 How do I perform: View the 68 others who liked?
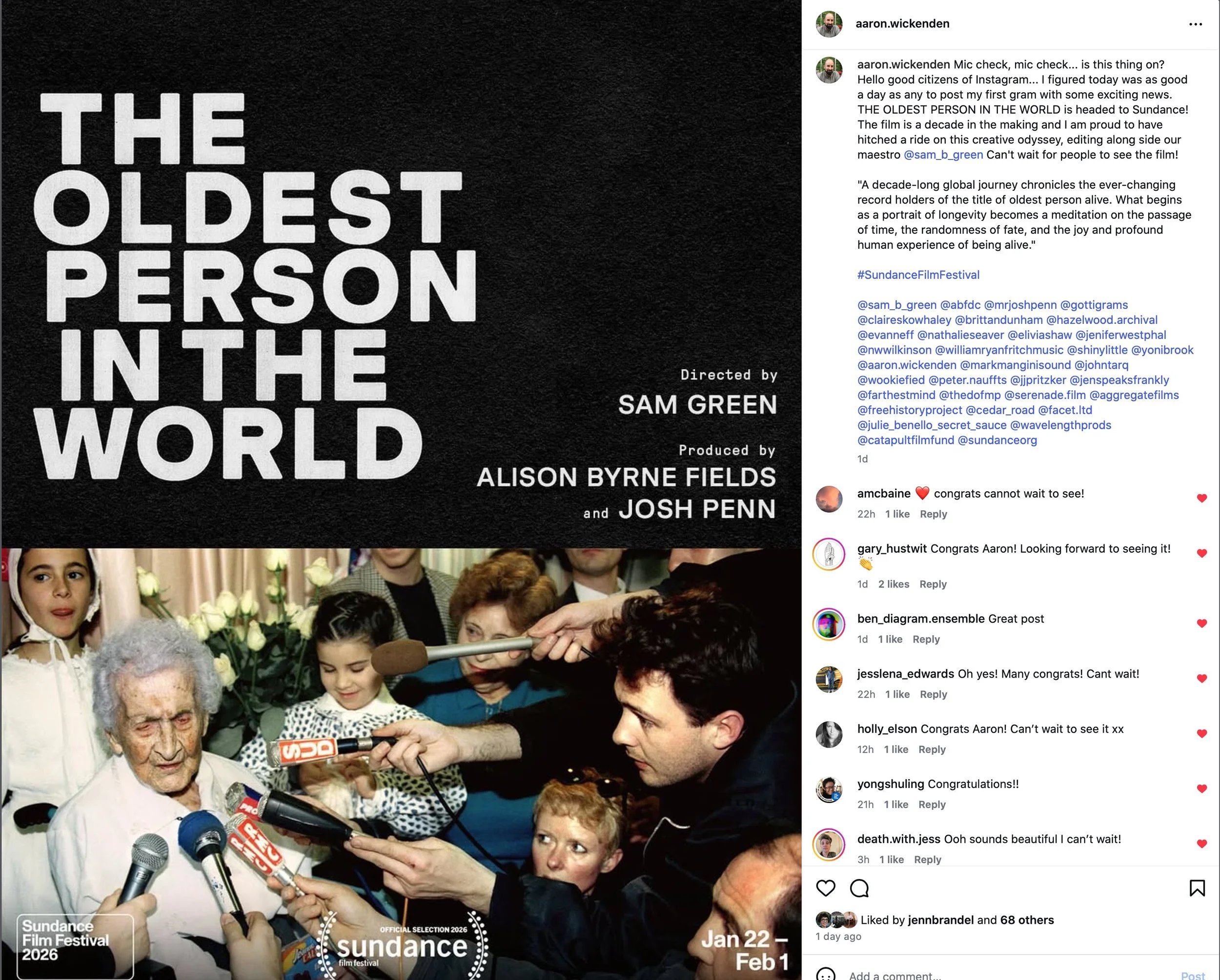coord(1027,920)
